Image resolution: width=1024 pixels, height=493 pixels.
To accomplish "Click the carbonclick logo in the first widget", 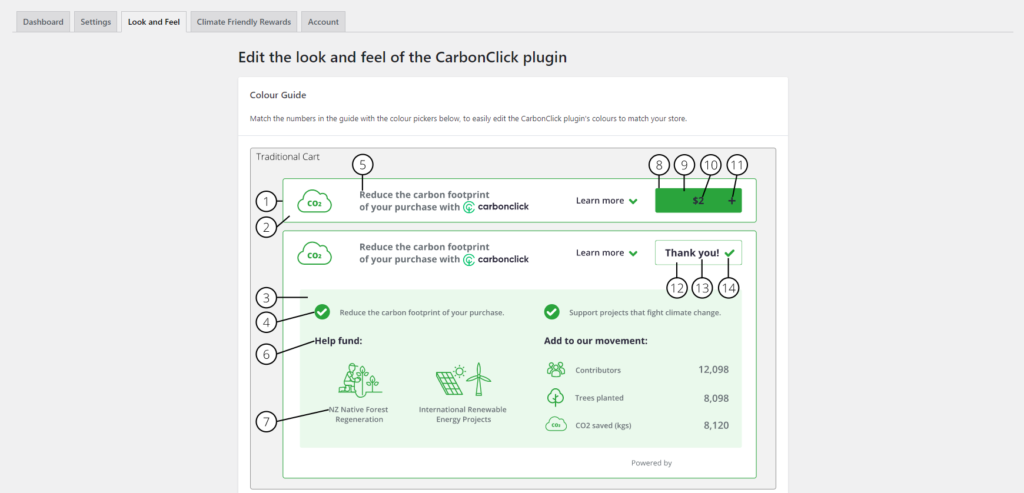I will (x=496, y=207).
